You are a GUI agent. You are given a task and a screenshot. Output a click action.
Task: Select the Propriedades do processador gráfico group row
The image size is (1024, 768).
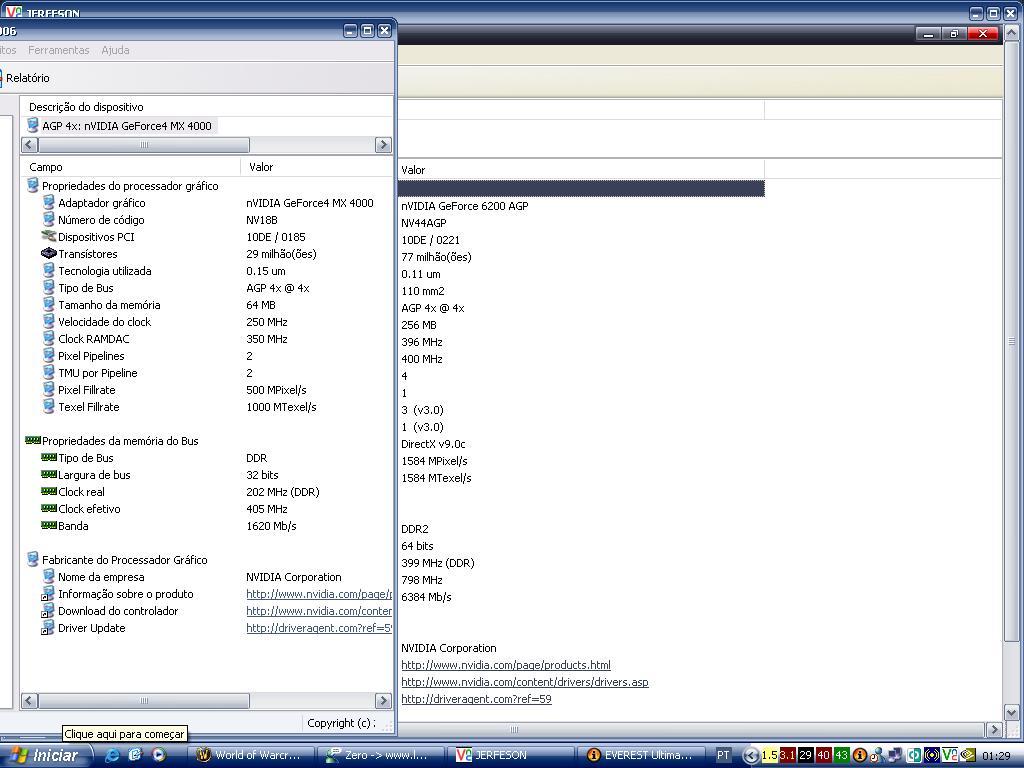click(130, 185)
